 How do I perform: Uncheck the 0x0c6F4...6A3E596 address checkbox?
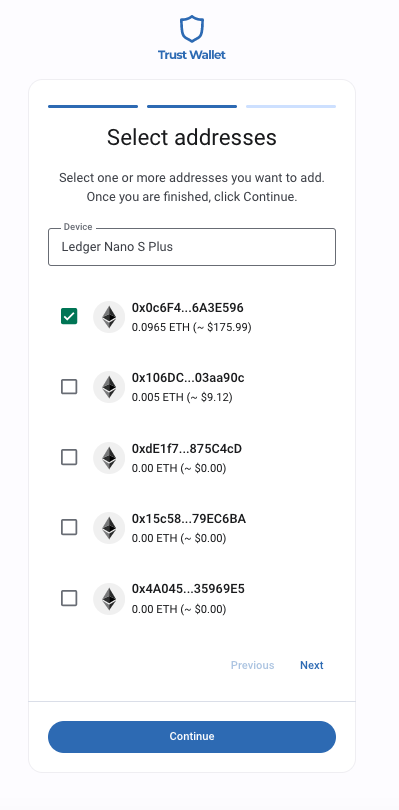tap(69, 316)
